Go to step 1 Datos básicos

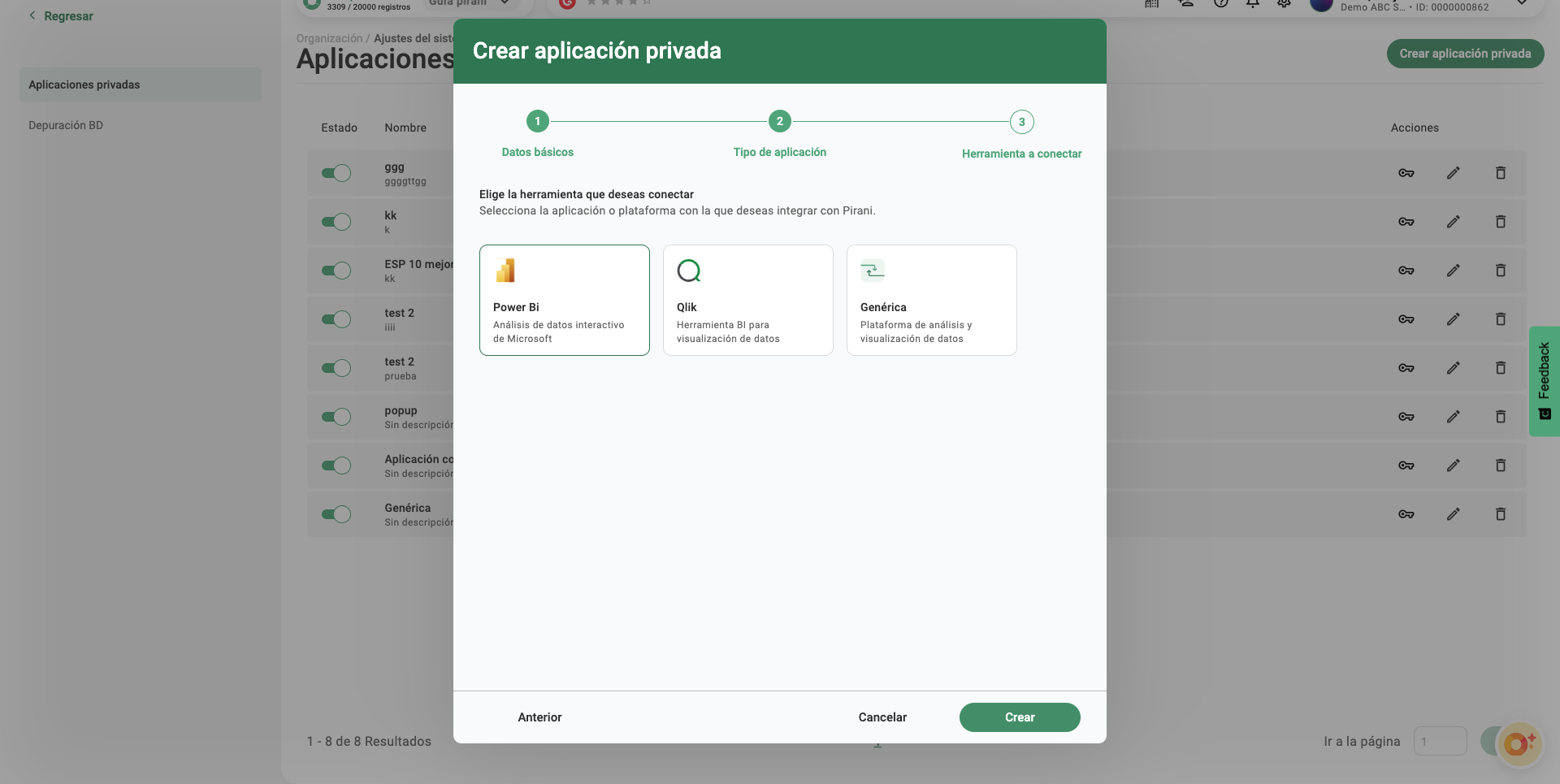pyautogui.click(x=537, y=122)
